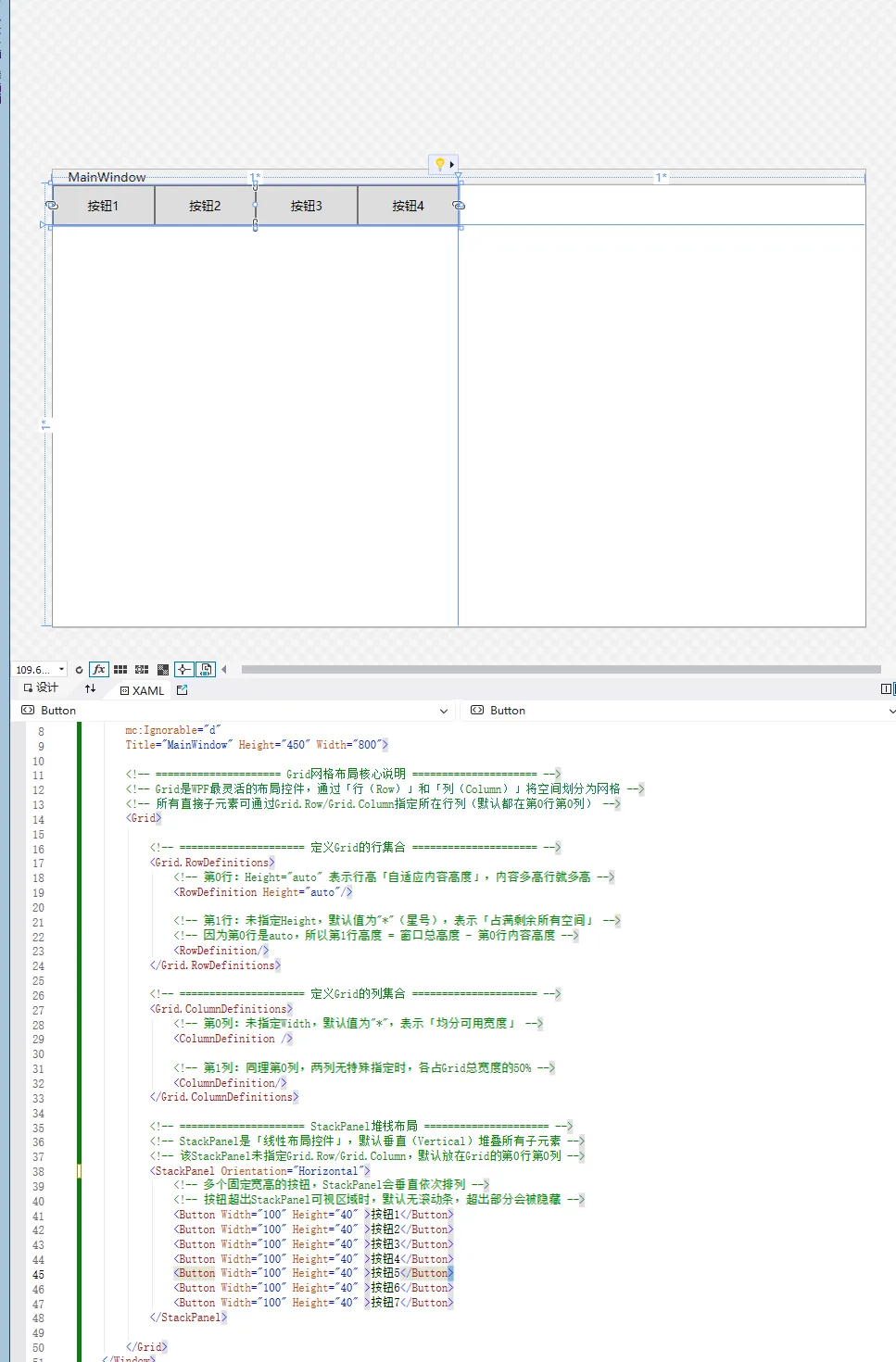This screenshot has height=1362, width=896.
Task: Select 按钮4 in the designer
Action: point(408,206)
